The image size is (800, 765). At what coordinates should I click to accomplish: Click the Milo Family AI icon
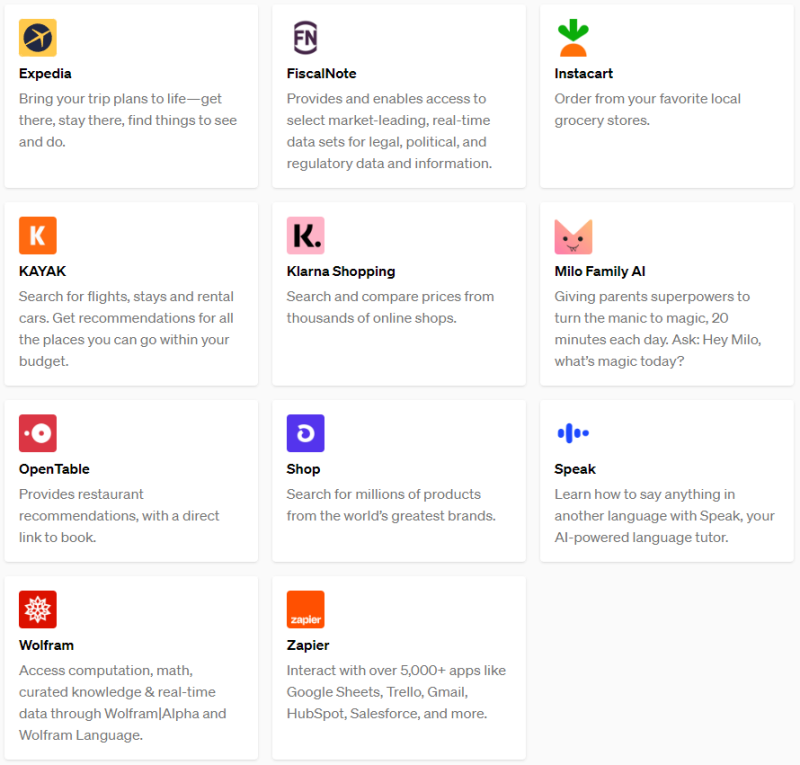tap(573, 236)
